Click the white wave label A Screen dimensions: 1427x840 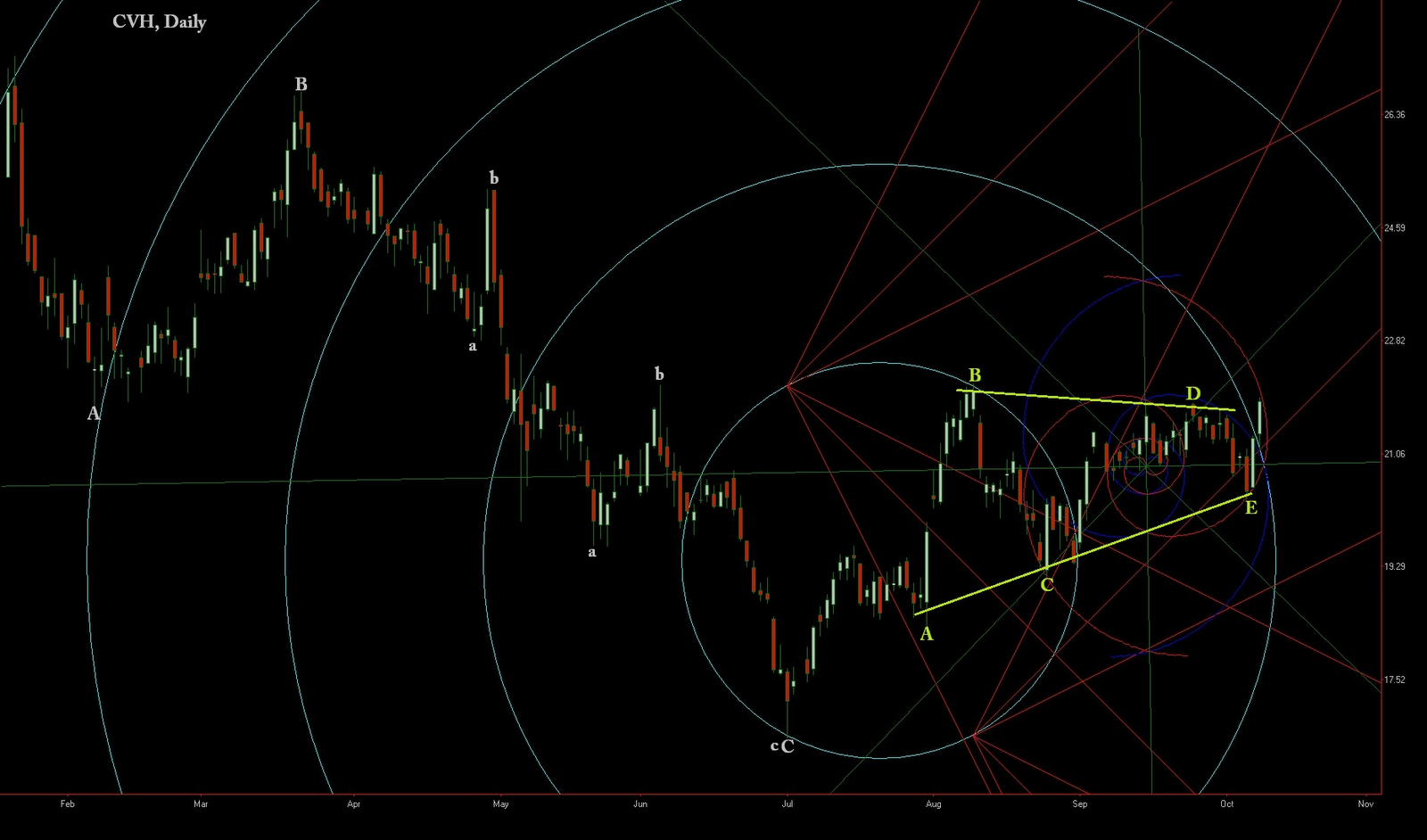point(94,413)
